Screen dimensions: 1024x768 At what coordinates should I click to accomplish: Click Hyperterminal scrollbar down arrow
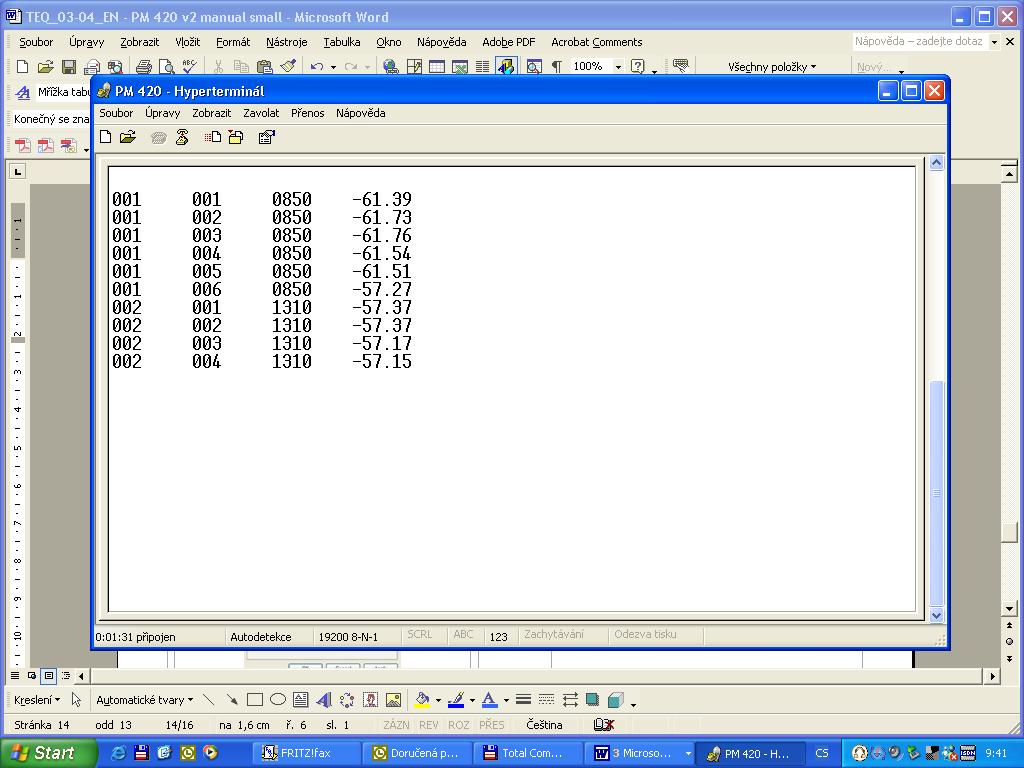point(936,615)
